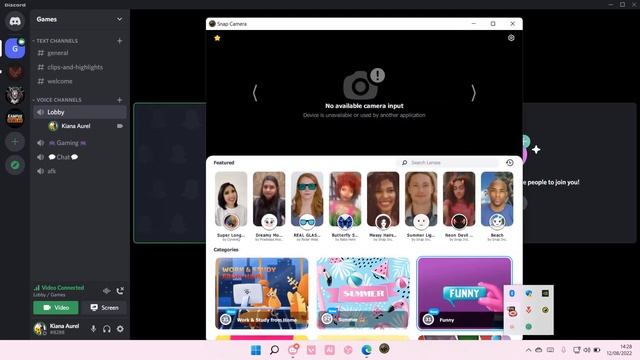This screenshot has height=360, width=640.
Task: Select the 'G' Games server icon
Action: tap(15, 49)
